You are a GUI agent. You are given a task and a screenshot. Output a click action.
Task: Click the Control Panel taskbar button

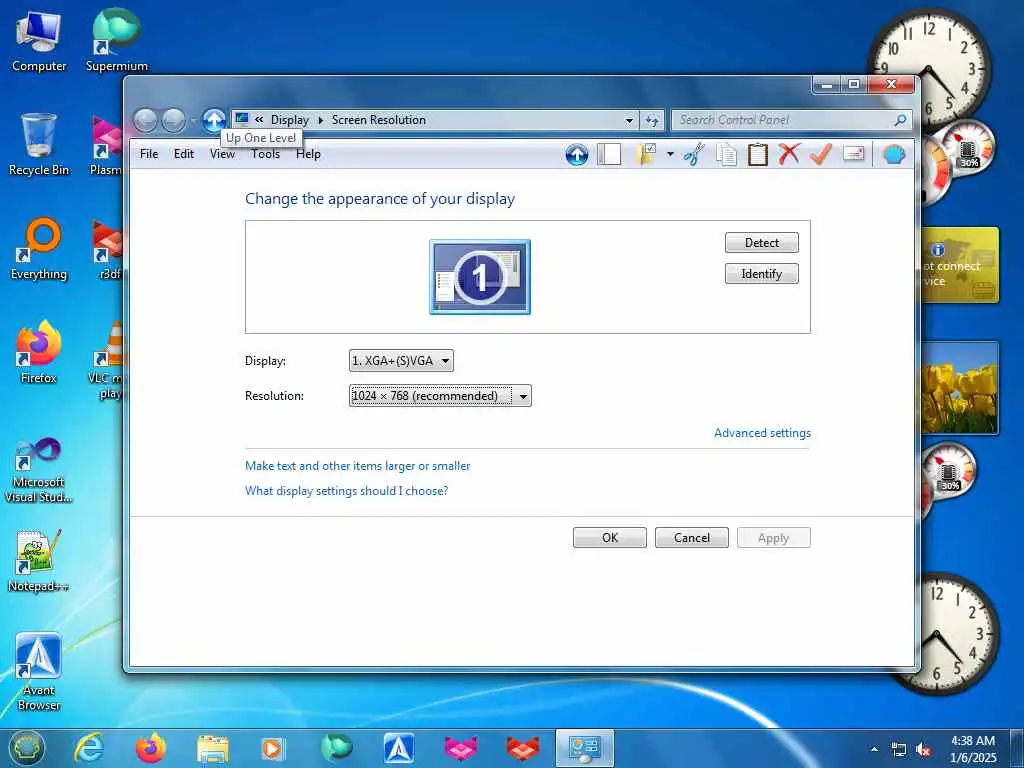(584, 748)
